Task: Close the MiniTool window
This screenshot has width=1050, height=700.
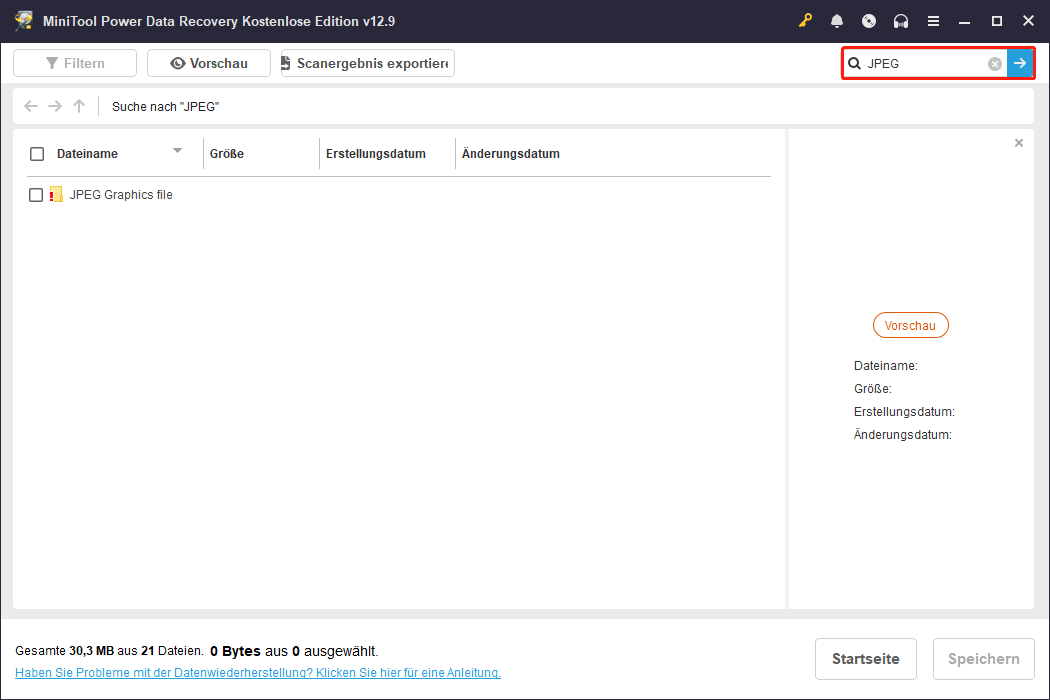Action: [1029, 21]
